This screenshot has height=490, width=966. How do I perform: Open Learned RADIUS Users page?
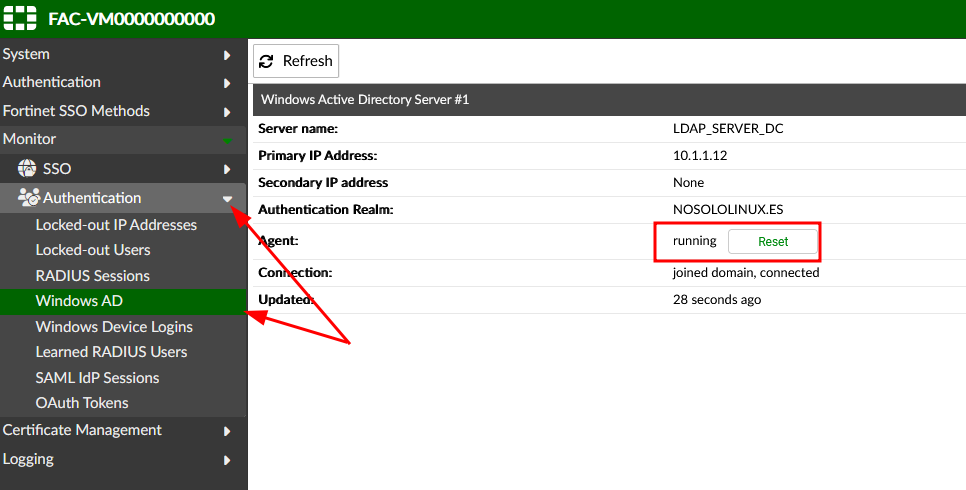pos(111,352)
